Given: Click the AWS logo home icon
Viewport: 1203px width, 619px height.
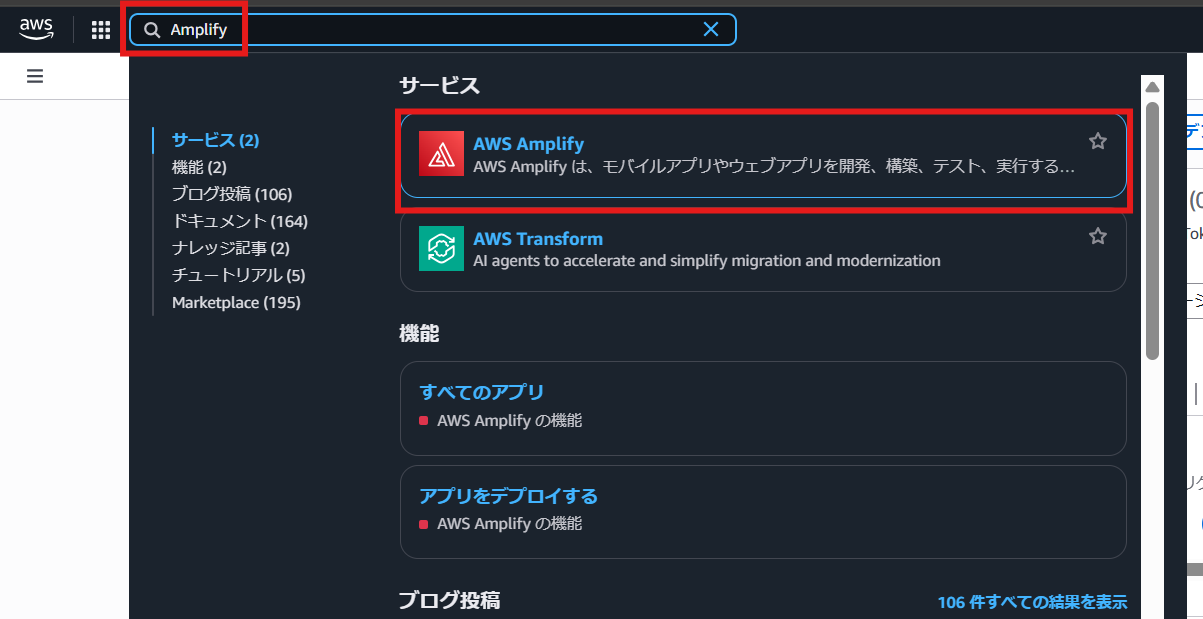Looking at the screenshot, I should click(x=36, y=29).
